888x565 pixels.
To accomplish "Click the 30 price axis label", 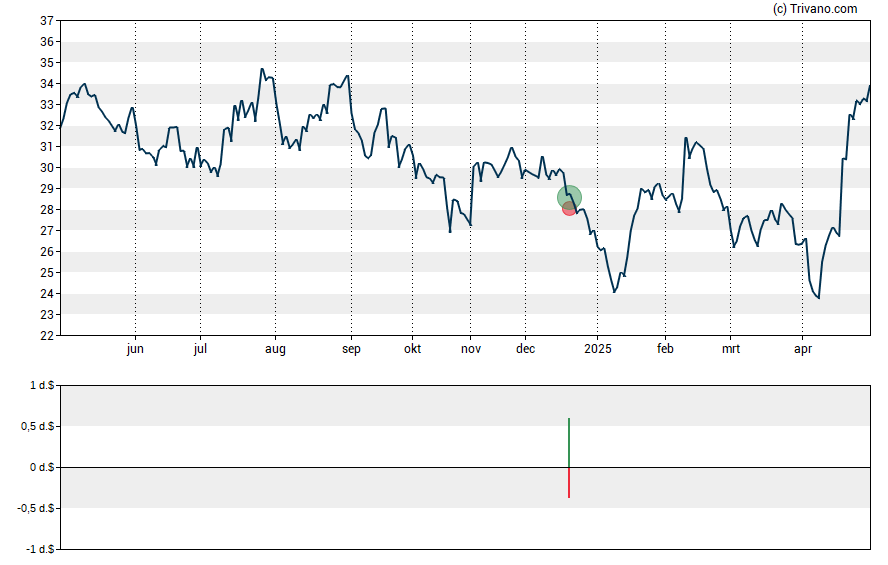I will [x=46, y=168].
